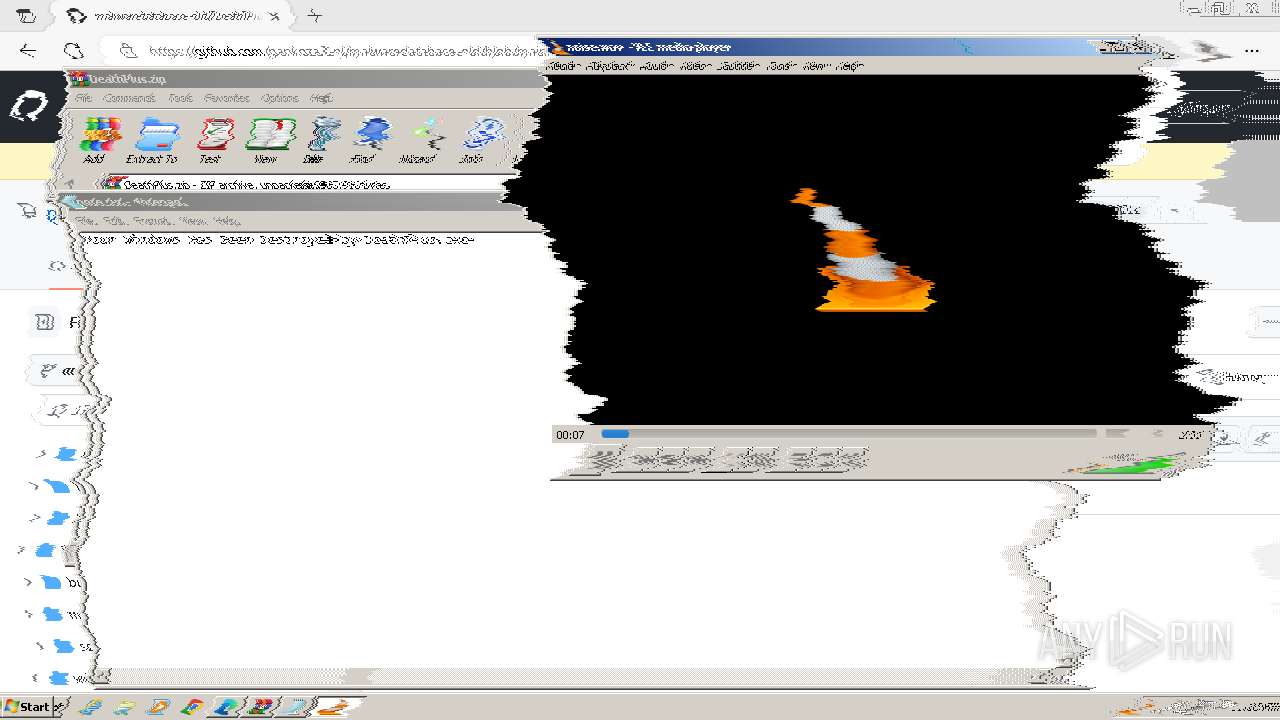
Task: Open the VLC Playback menu
Action: coord(610,66)
